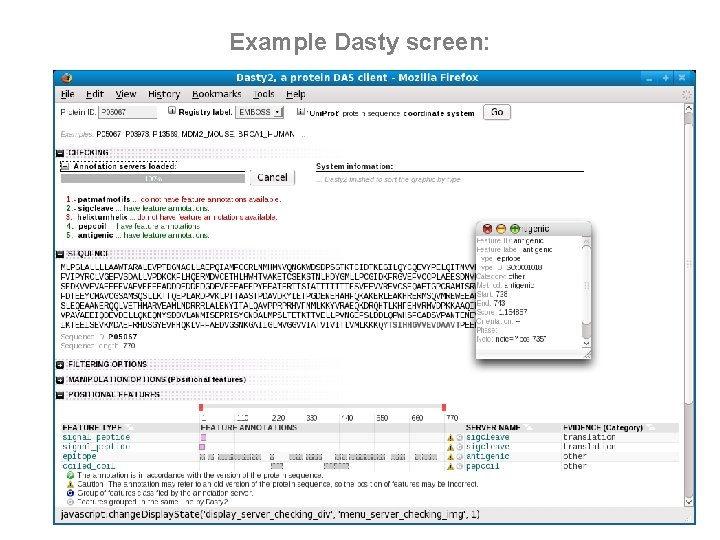Select example protein MDM2_MOUSE
720x540 pixels.
click(x=208, y=134)
